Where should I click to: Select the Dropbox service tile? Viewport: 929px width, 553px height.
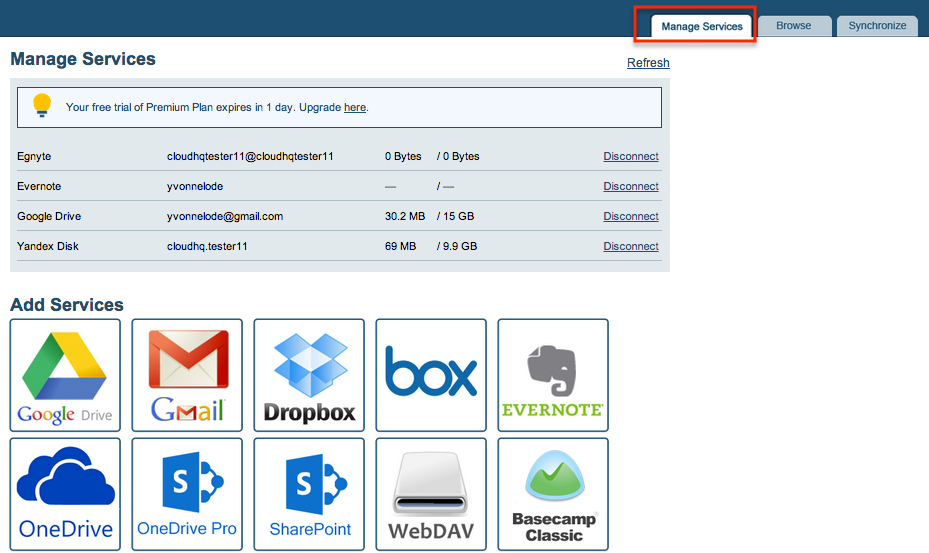309,375
